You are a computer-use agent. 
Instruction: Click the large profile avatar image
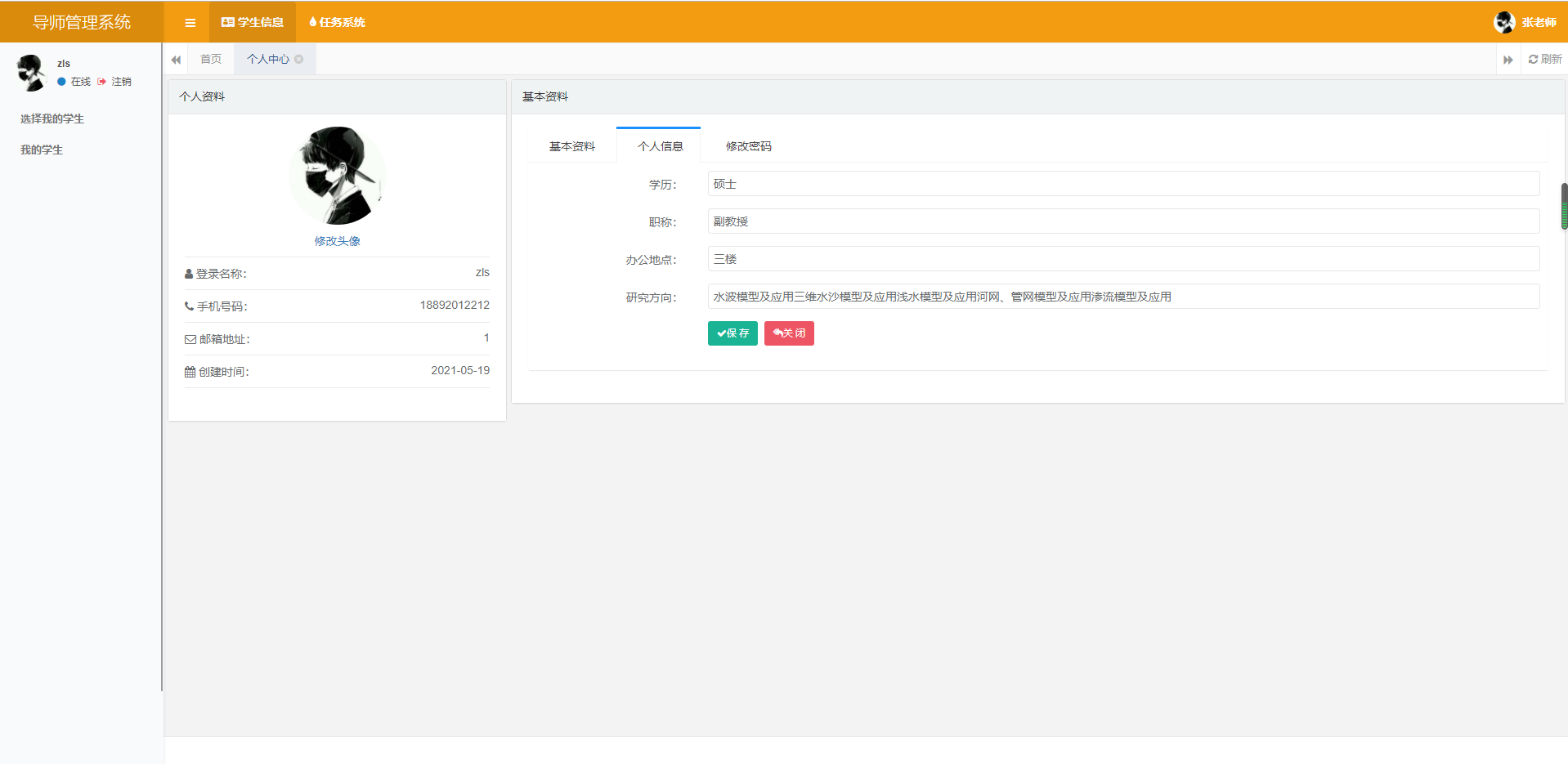[x=337, y=176]
